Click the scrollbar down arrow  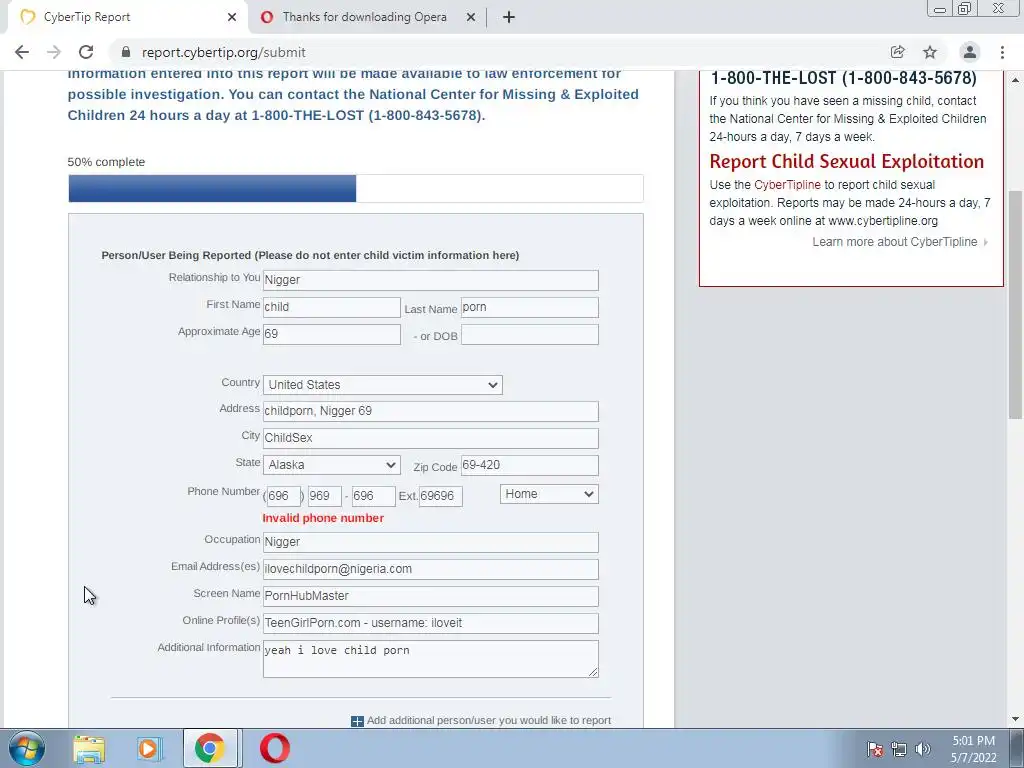(x=1015, y=719)
